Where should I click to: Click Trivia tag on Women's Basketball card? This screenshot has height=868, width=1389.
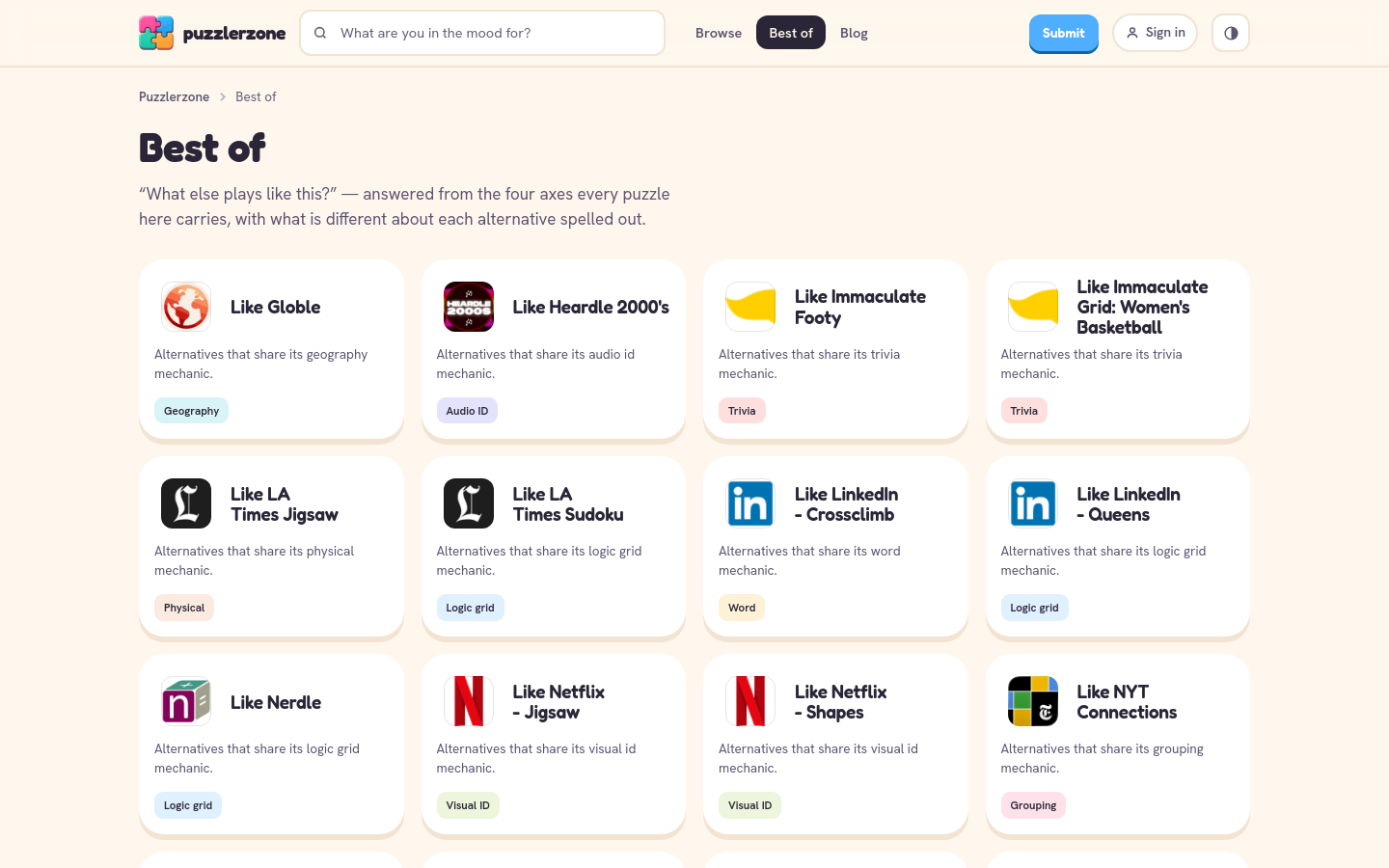tap(1024, 411)
